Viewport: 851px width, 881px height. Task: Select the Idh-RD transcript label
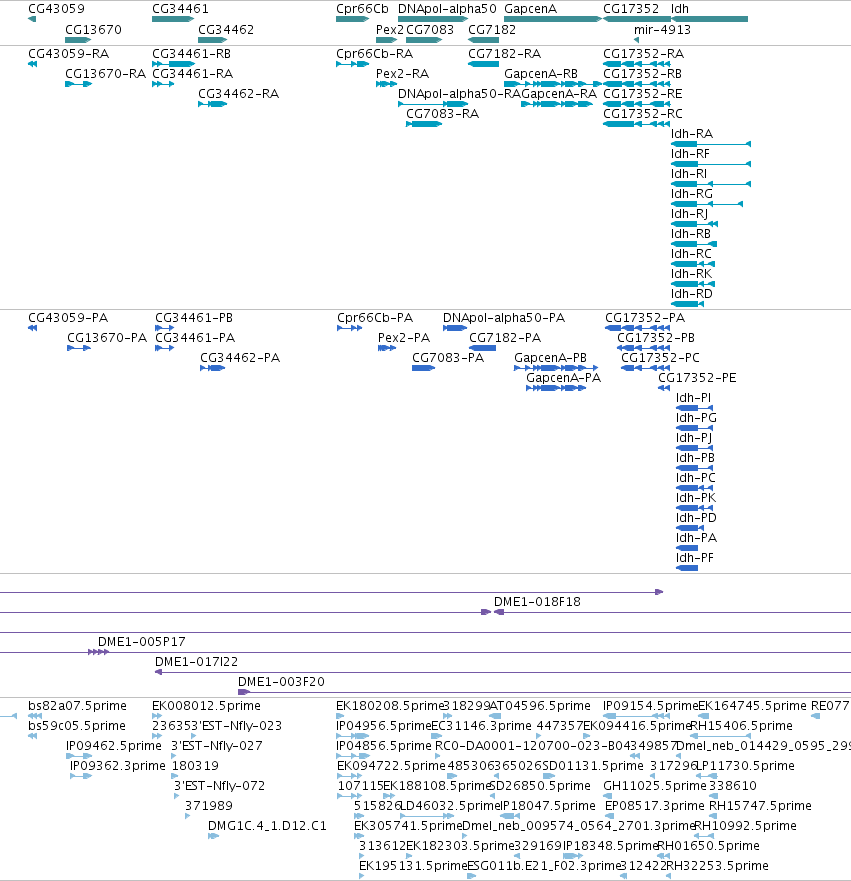[691, 294]
